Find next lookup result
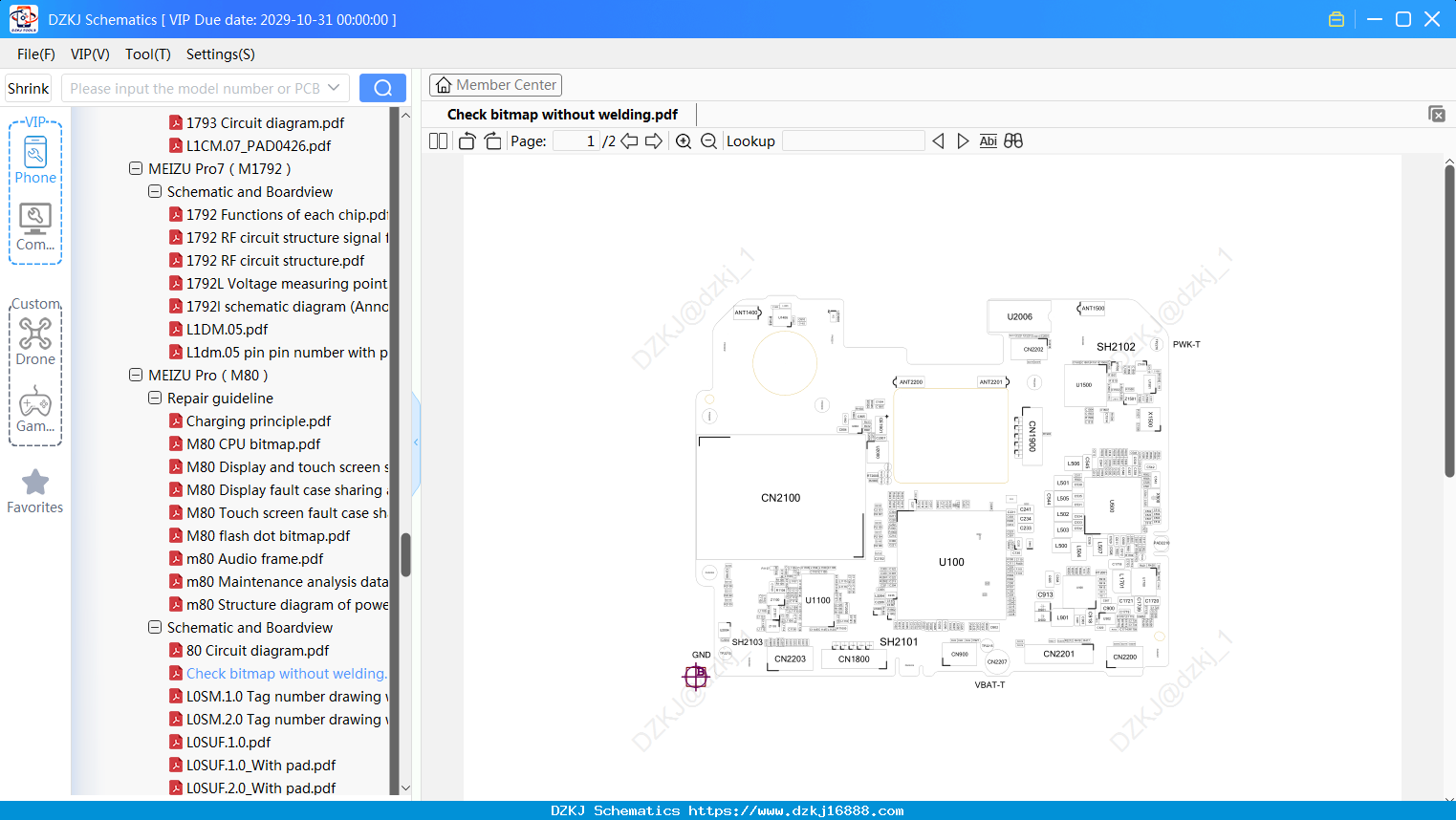Screen dimensions: 1456x820 point(963,141)
